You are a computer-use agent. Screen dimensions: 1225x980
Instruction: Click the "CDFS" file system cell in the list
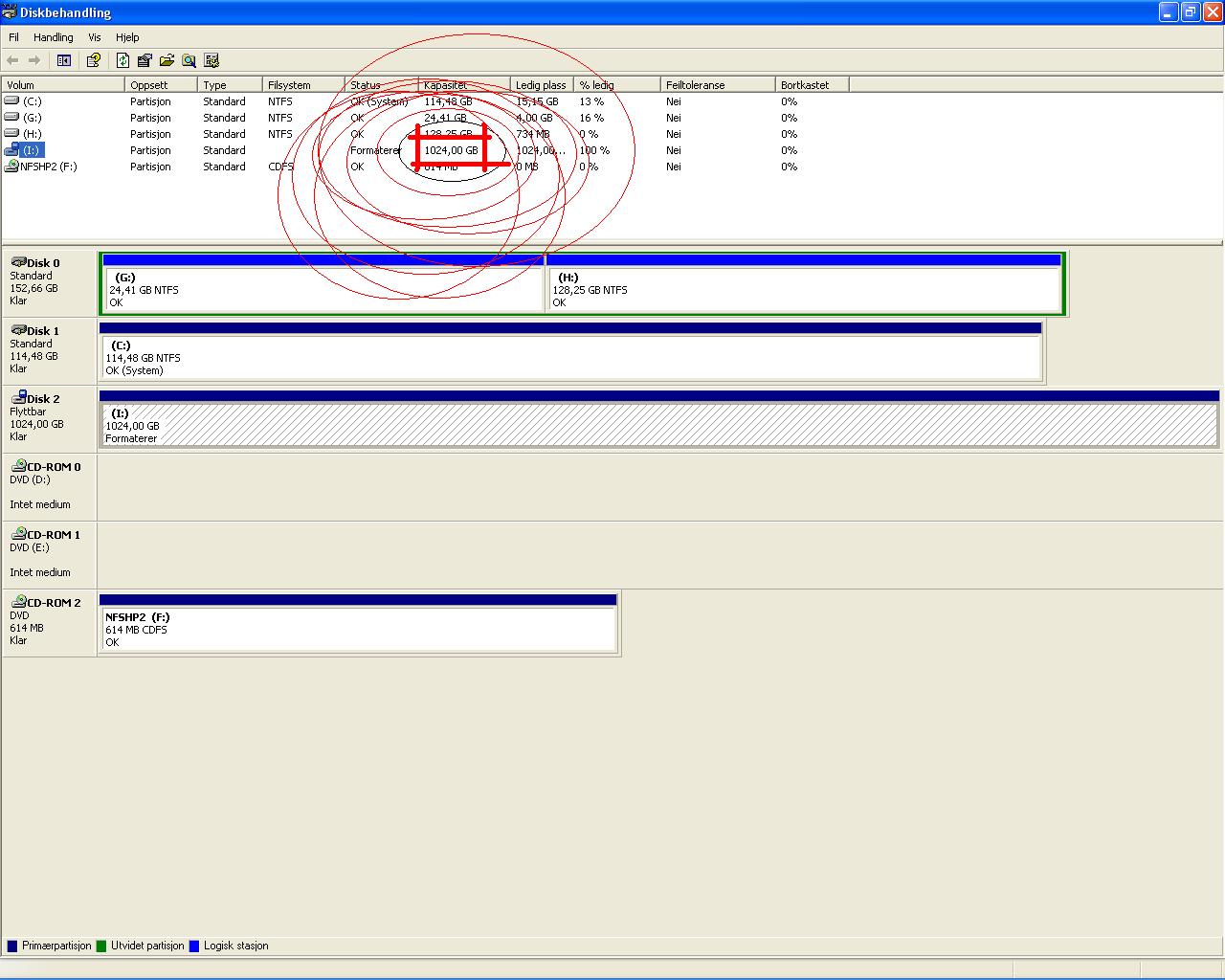[x=280, y=167]
